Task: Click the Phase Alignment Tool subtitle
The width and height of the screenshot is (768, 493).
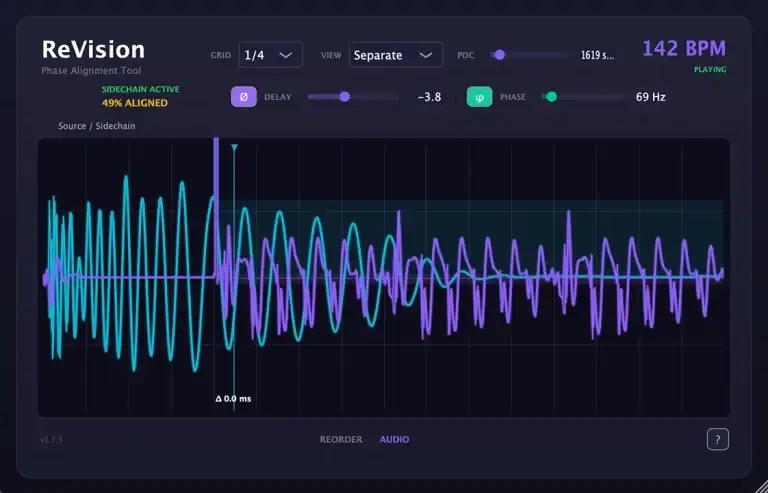Action: pyautogui.click(x=91, y=70)
